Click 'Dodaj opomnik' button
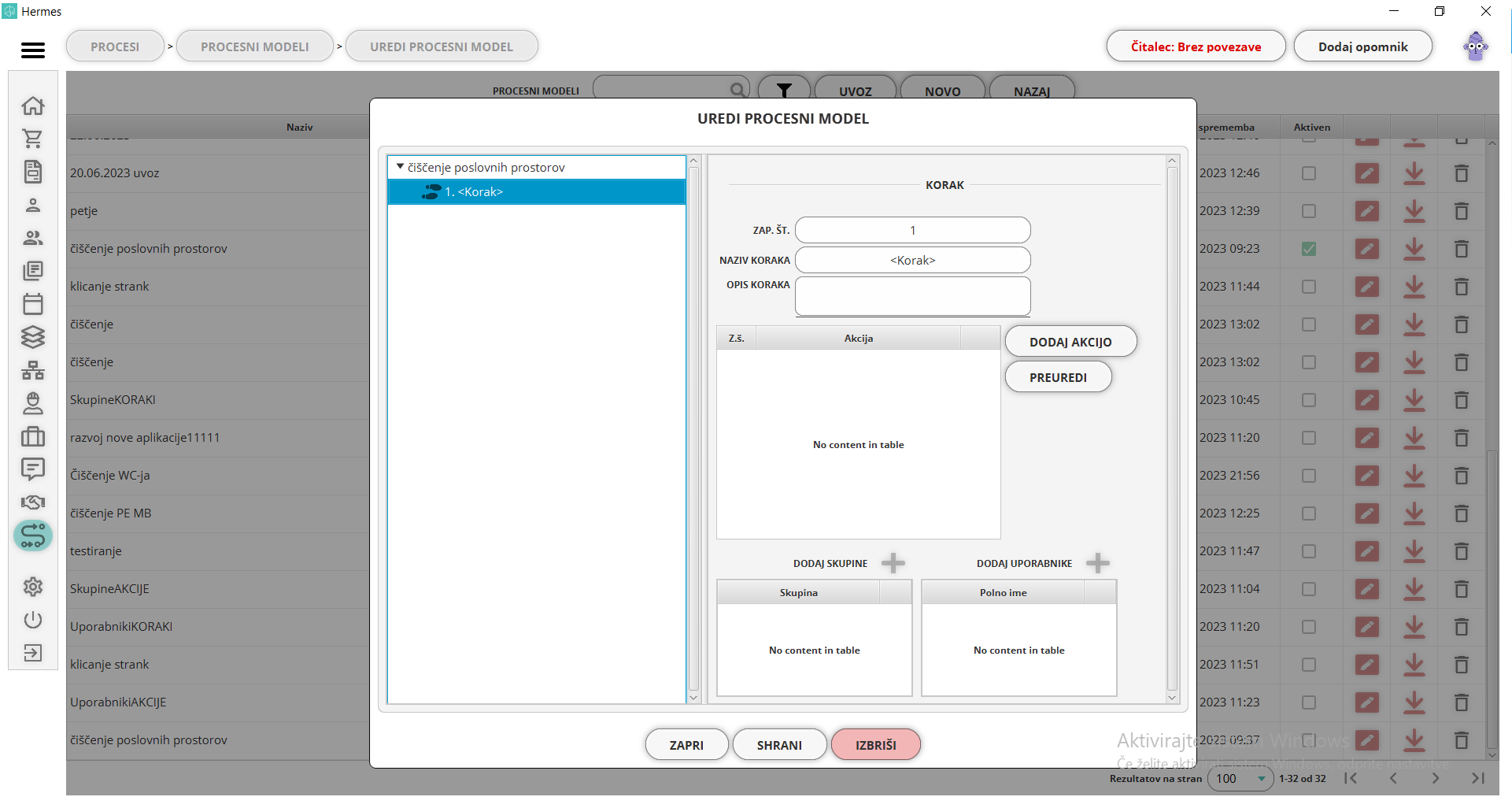The height and width of the screenshot is (808, 1512). (x=1363, y=46)
